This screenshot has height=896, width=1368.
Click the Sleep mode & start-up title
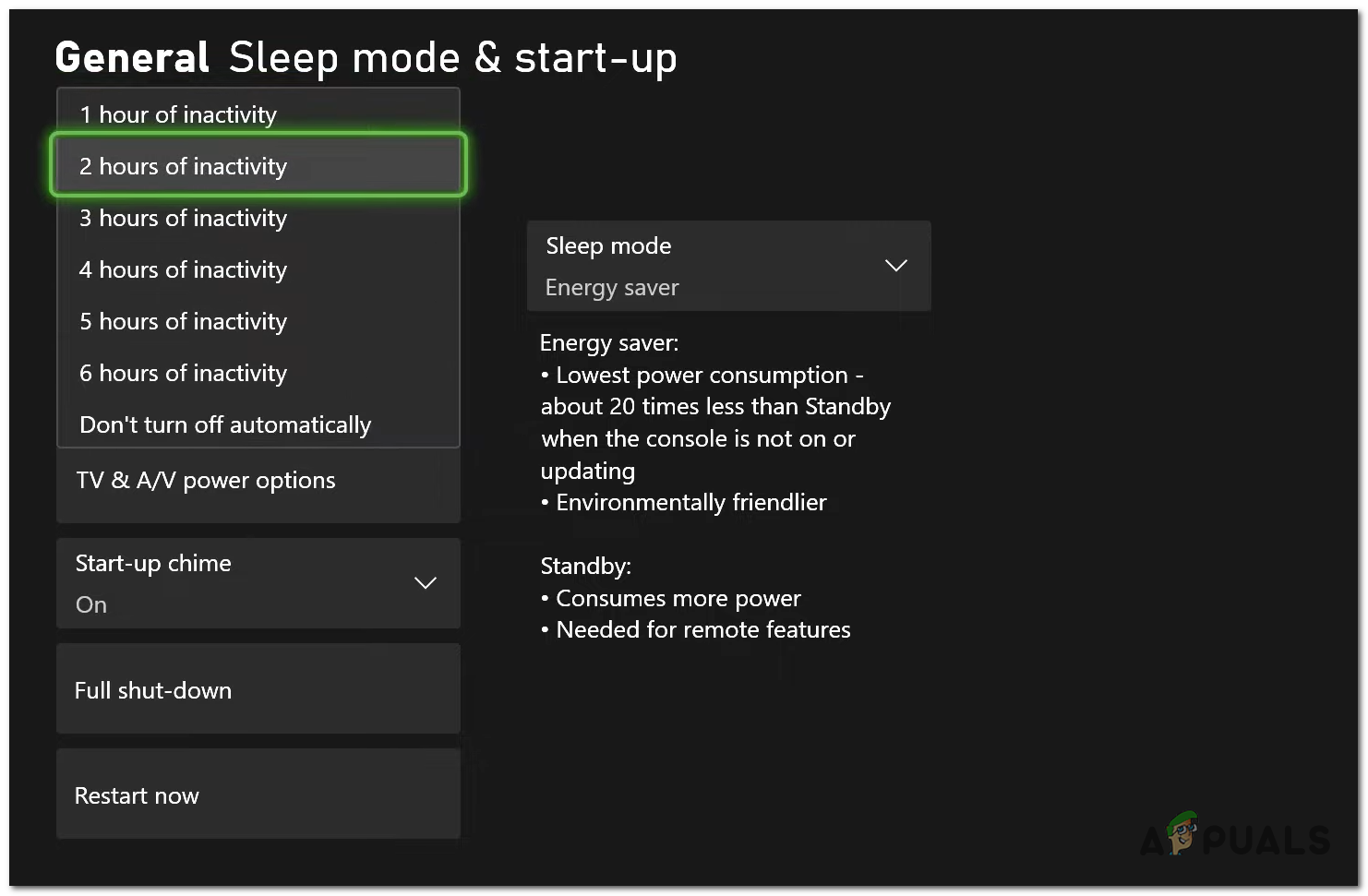(452, 57)
